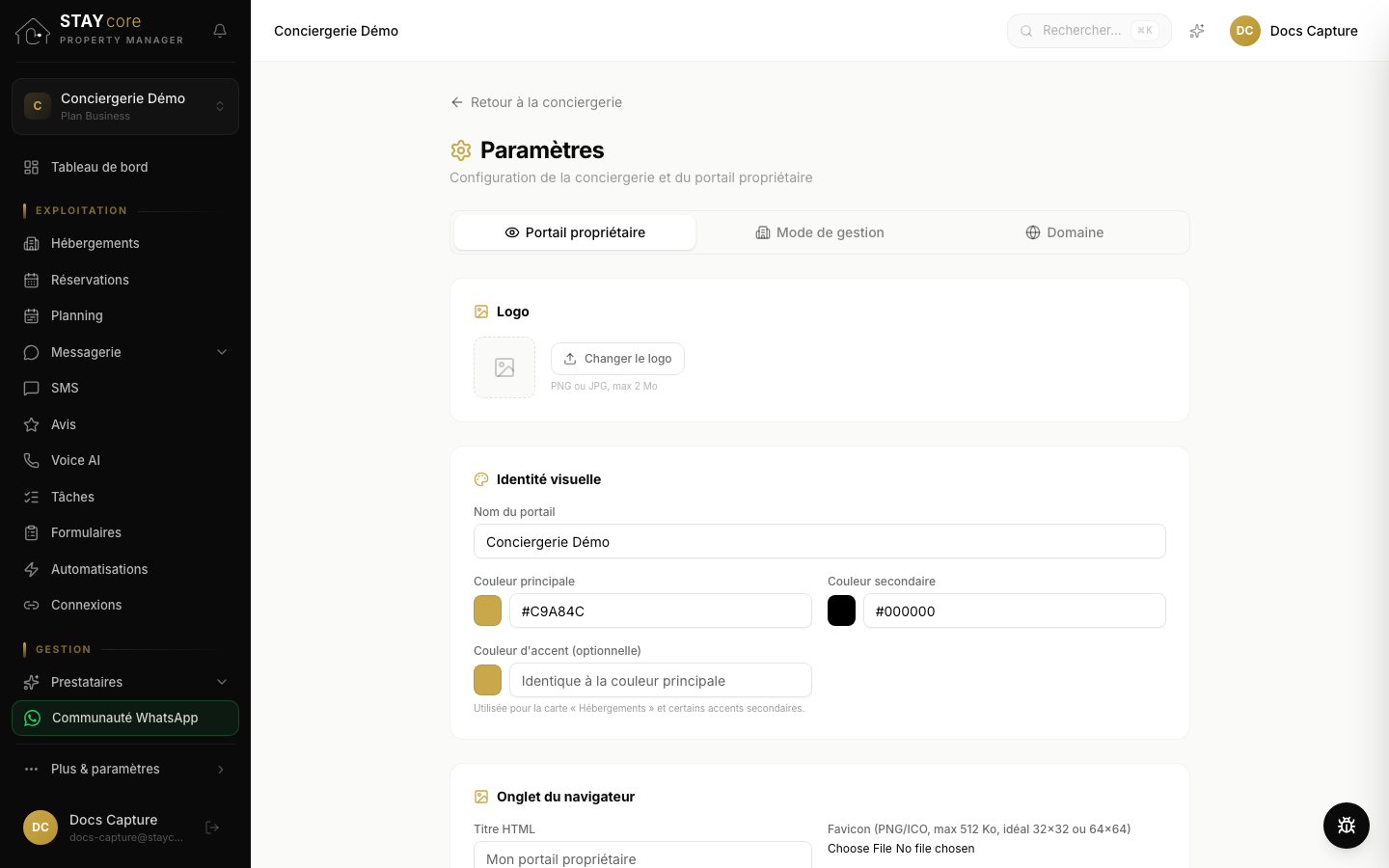
Task: Click the logout icon beside Docs Capture
Action: pos(212,827)
